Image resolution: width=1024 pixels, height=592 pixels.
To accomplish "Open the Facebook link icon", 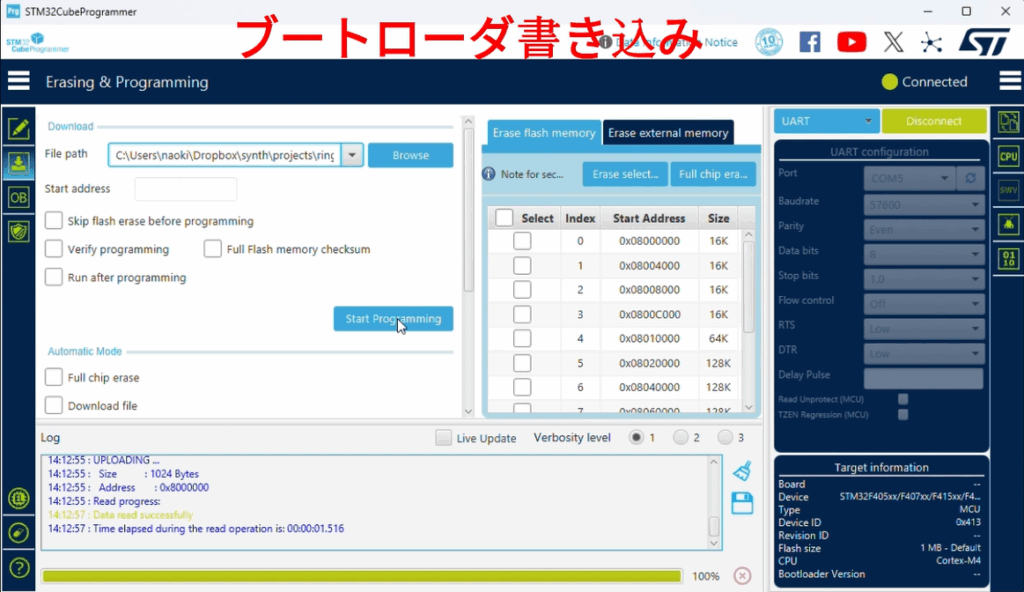I will 810,42.
